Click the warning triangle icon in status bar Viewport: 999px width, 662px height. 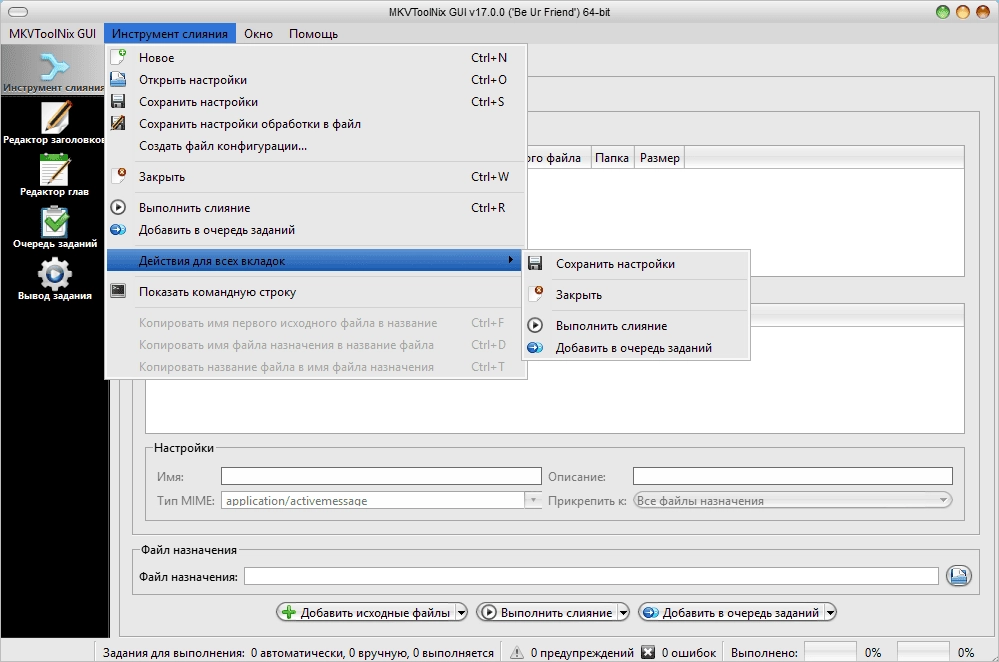click(x=517, y=652)
